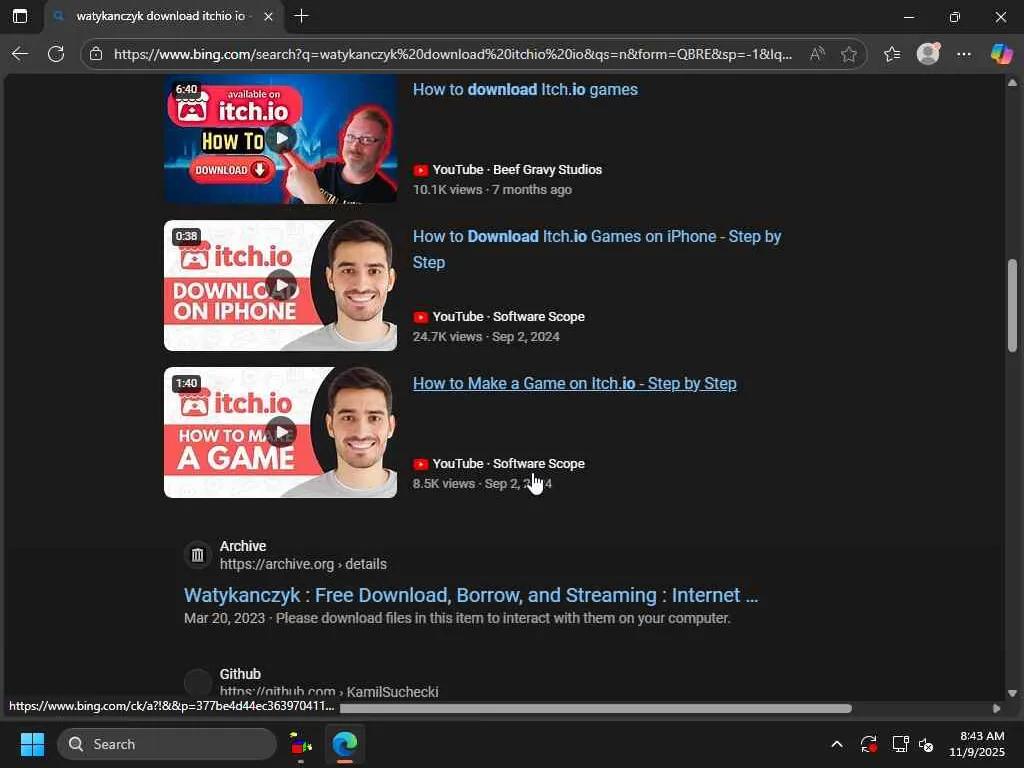Refresh the Bing search page
1024x768 pixels.
click(x=56, y=54)
